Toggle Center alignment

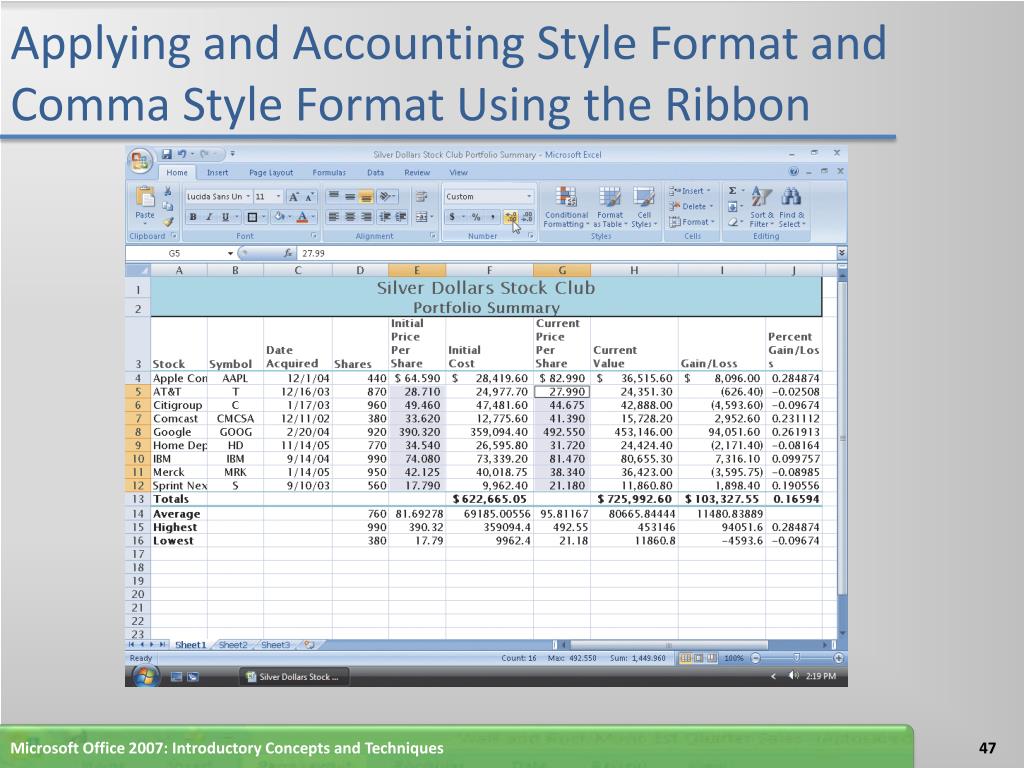350,217
